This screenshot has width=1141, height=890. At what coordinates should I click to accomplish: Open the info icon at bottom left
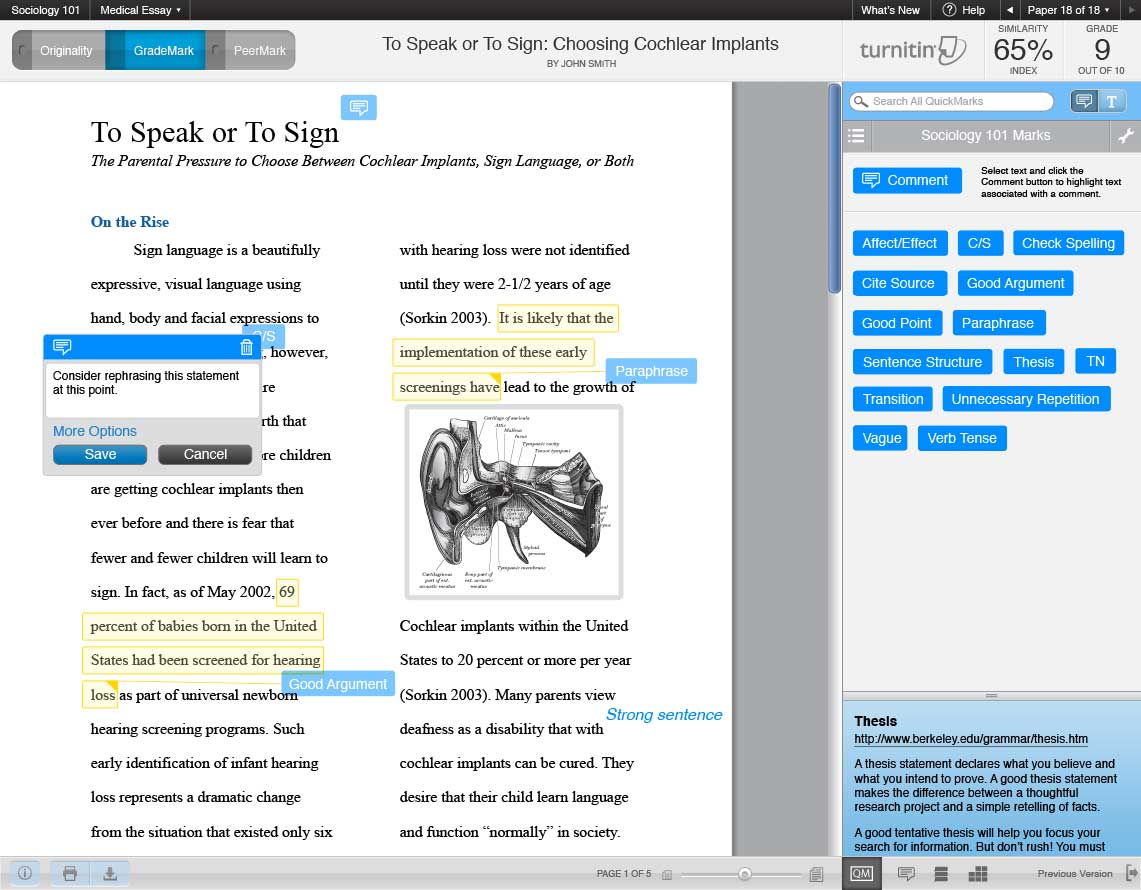pos(25,873)
